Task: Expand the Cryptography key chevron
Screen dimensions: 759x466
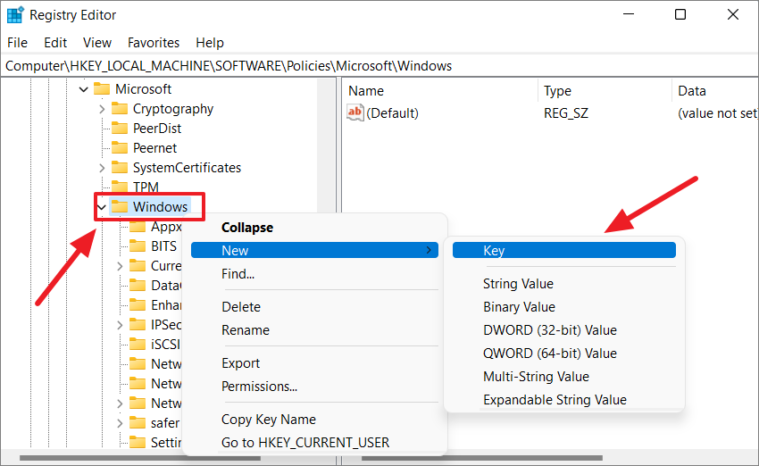Action: coord(102,109)
